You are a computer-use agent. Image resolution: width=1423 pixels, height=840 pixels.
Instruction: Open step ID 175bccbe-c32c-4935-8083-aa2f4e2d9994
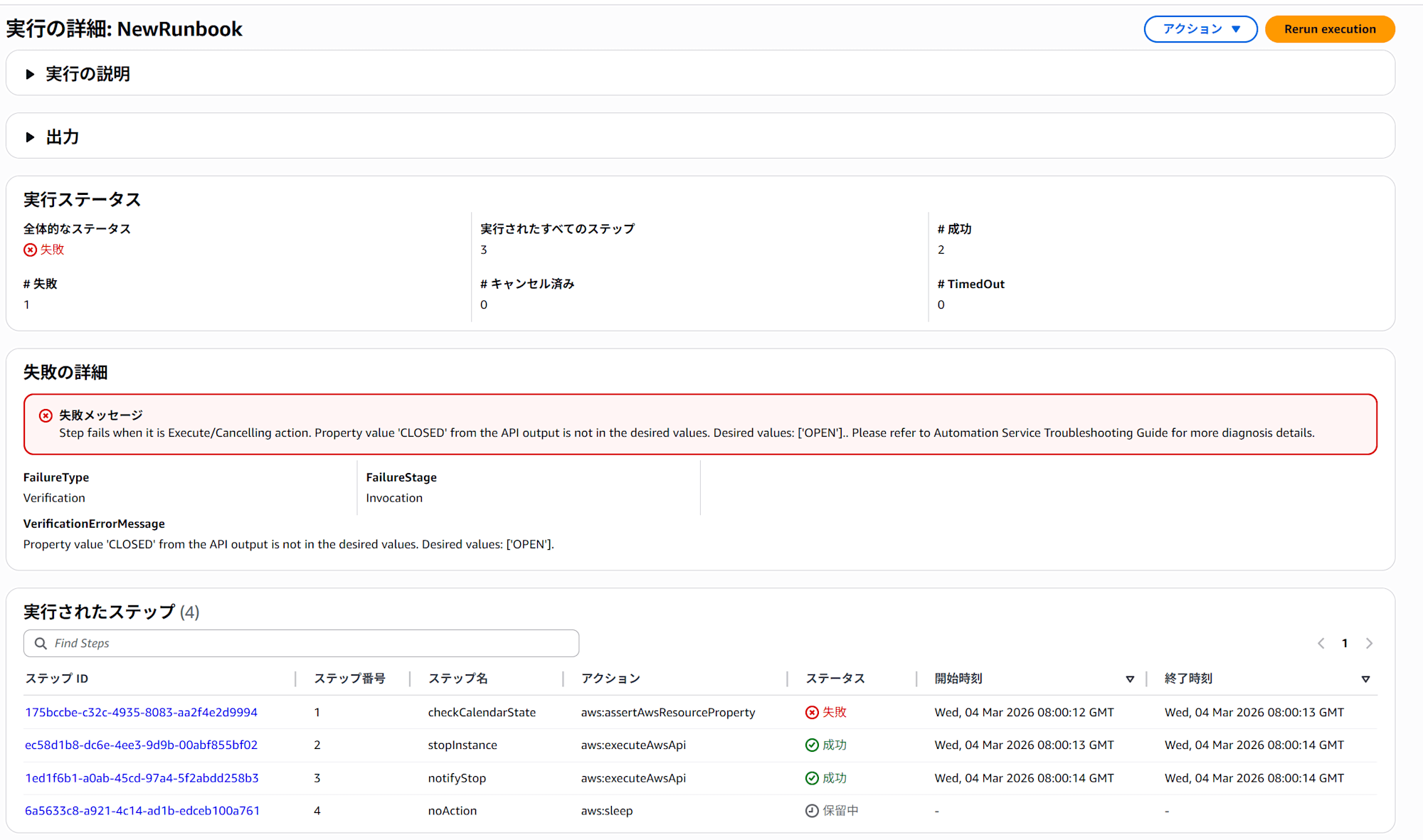coord(141,712)
